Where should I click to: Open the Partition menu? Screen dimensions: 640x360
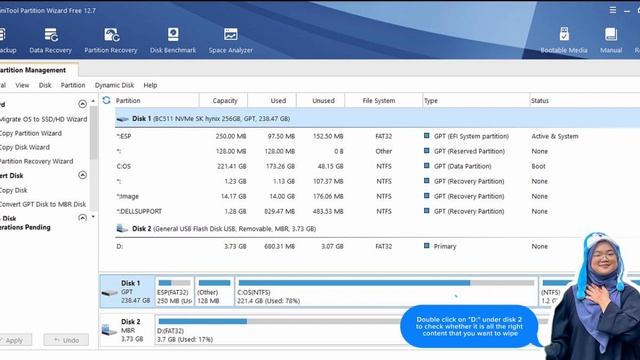73,85
